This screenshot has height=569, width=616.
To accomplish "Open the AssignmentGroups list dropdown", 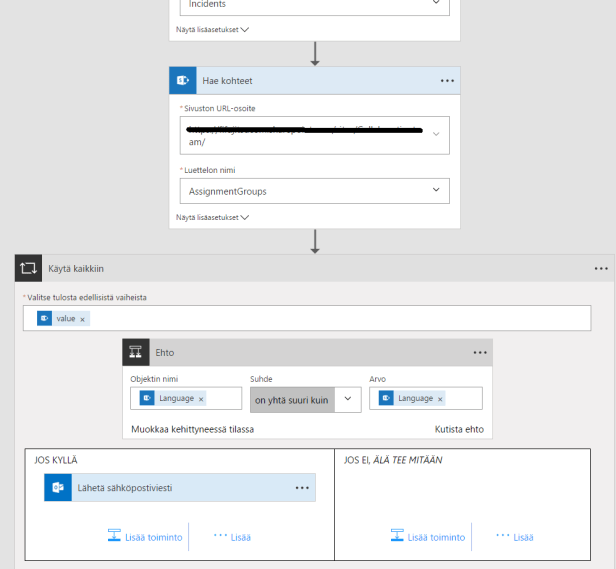I will point(436,190).
